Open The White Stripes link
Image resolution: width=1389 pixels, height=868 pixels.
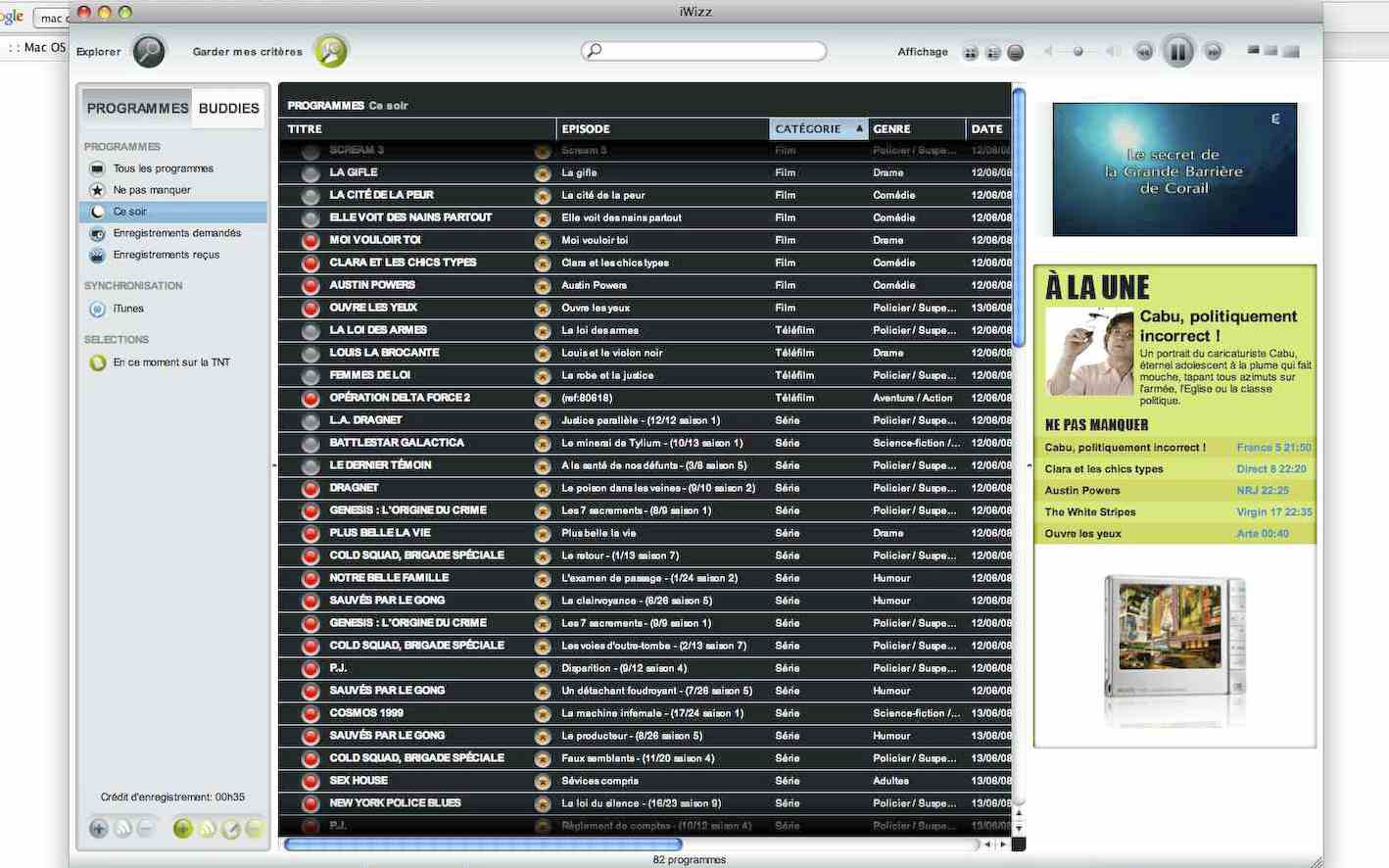point(1176,512)
